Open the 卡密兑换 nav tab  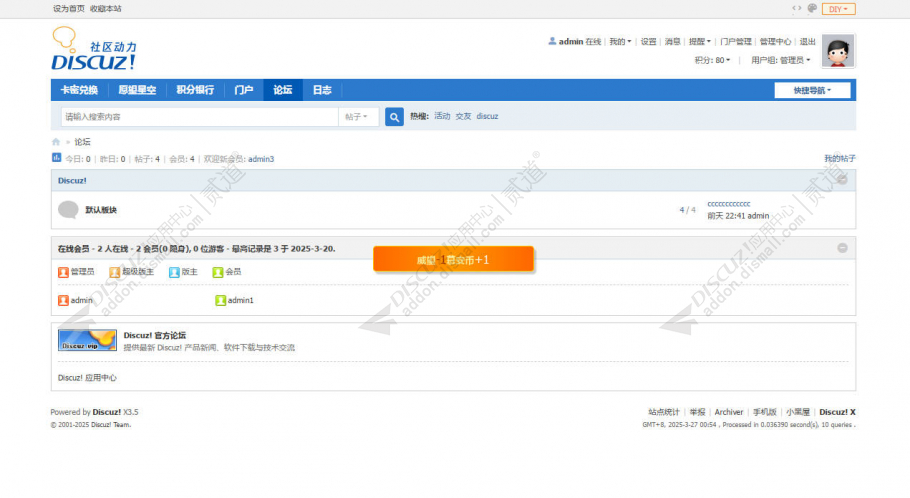[80, 90]
